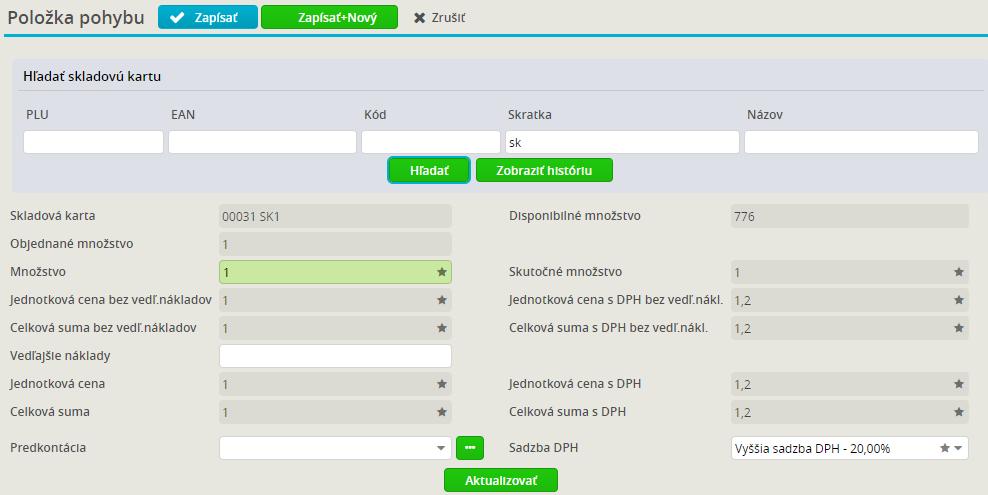Click star in Skutočné množstvo field
988x495 pixels.
[959, 272]
